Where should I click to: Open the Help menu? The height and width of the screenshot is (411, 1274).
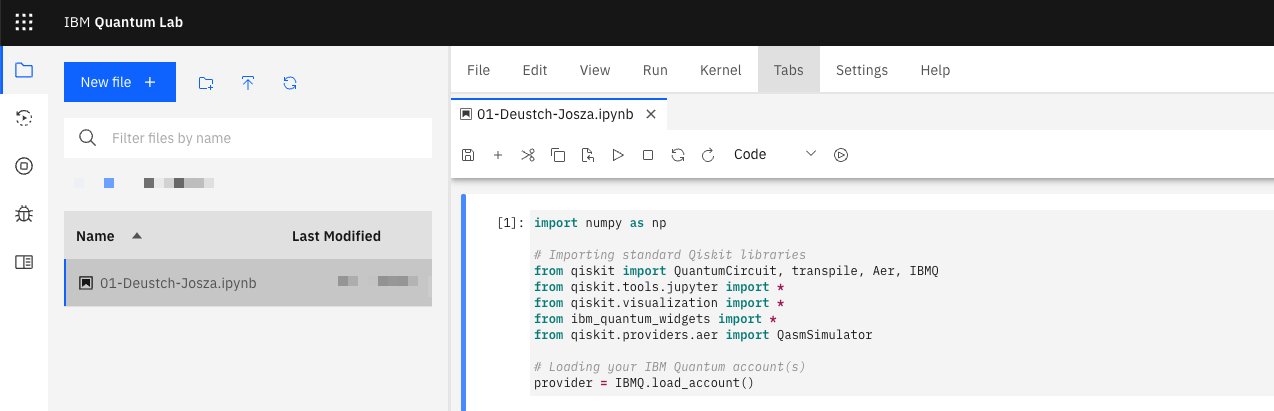[935, 70]
